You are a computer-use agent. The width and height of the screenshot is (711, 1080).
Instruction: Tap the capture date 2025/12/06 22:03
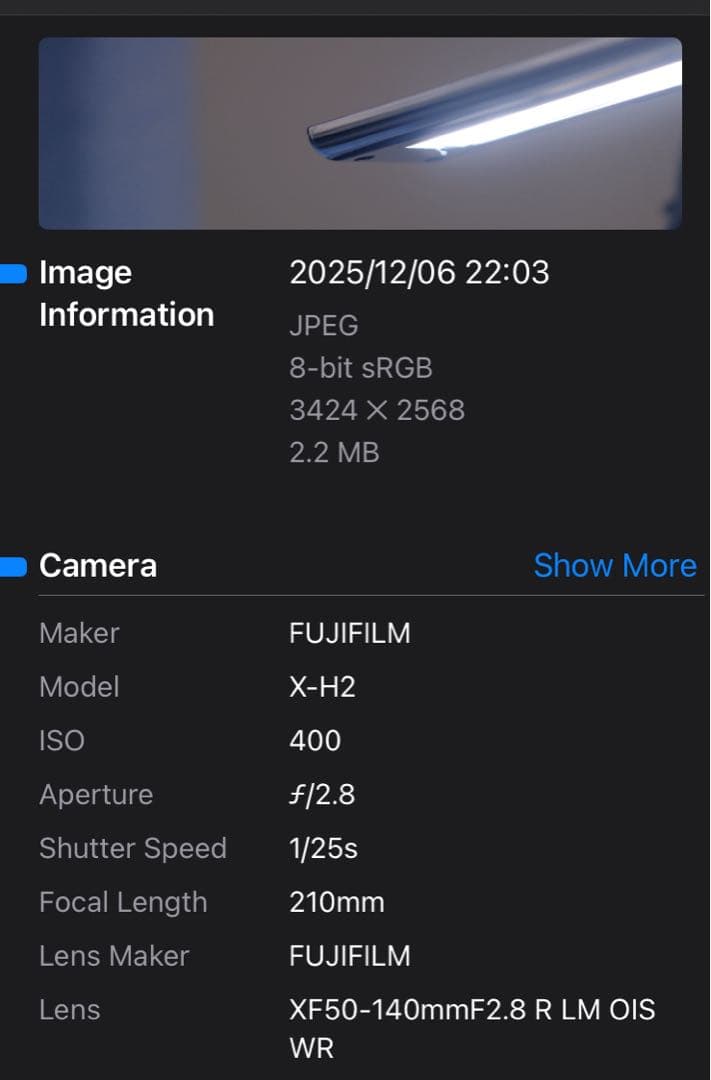(421, 272)
